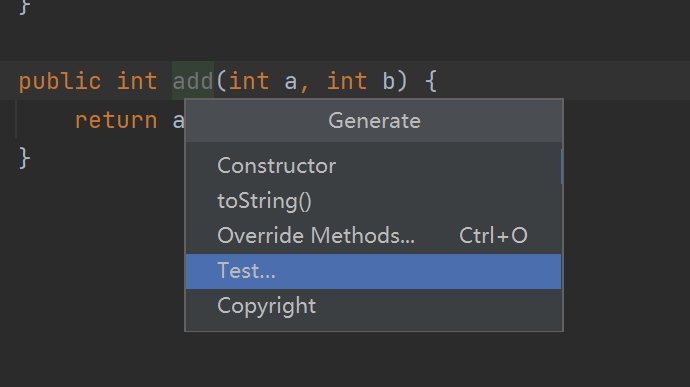690x387 pixels.
Task: Click the add method name in code
Action: click(x=193, y=81)
